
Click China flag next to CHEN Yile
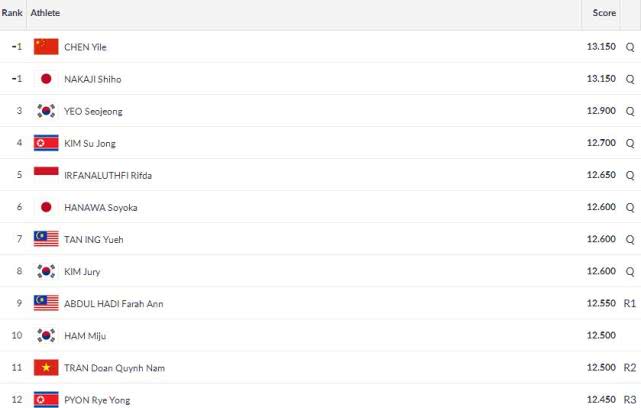[x=46, y=47]
